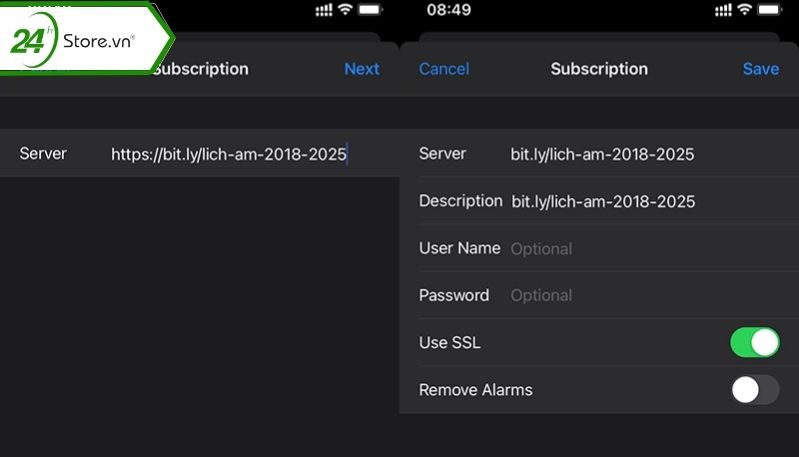799x457 pixels.
Task: Tap the Password label
Action: 454,295
